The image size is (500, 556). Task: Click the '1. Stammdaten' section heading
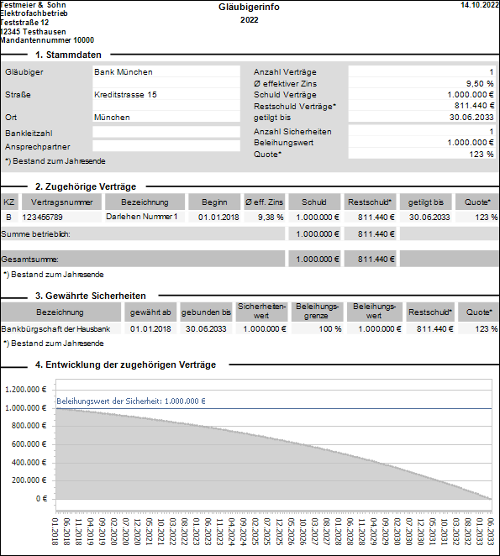(68, 55)
